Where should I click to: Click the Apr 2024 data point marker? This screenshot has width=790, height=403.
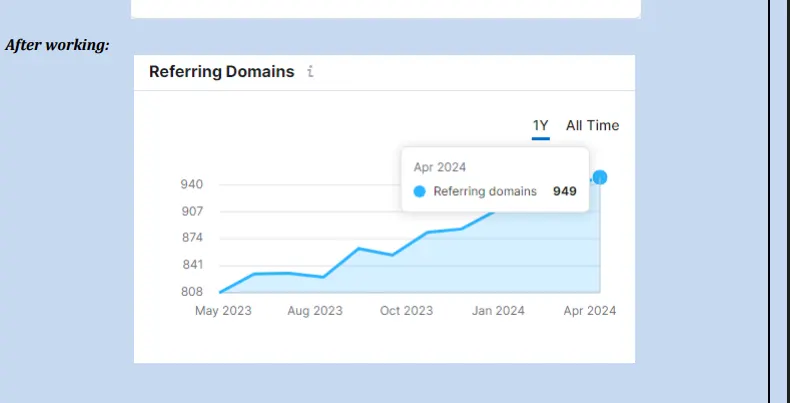[600, 177]
